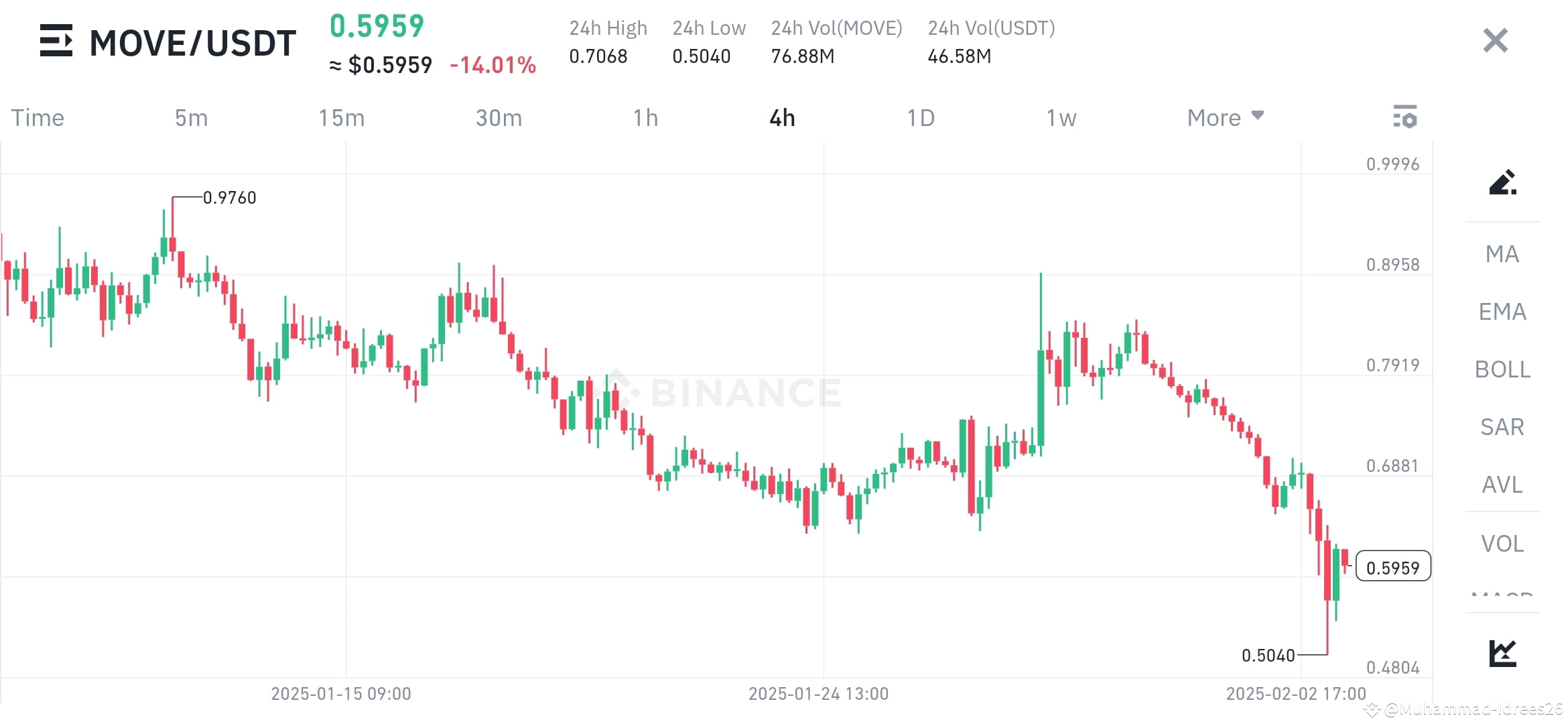Image resolution: width=1568 pixels, height=724 pixels.
Task: Close the chart view with the X
Action: 1494,40
